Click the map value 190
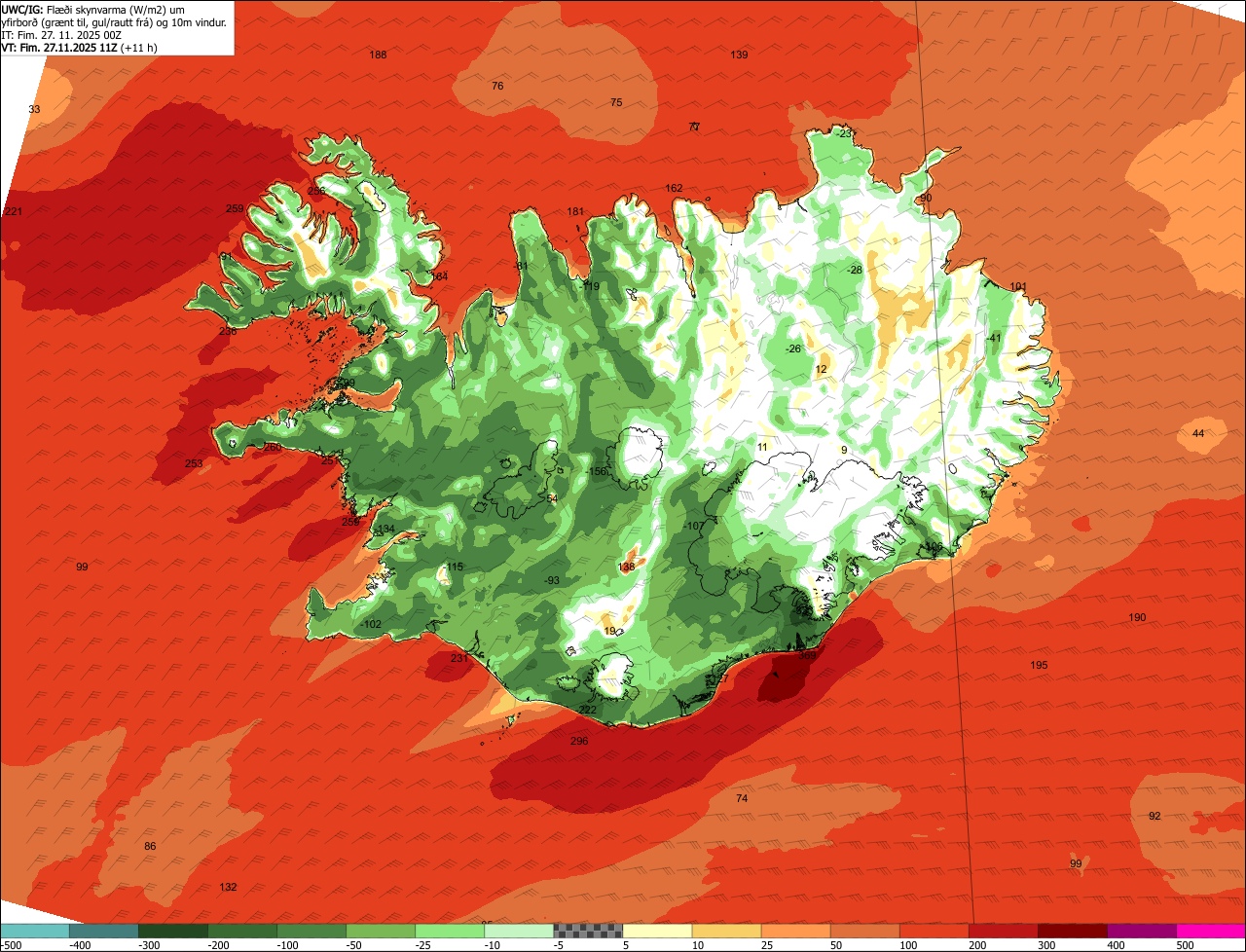 pos(1137,617)
